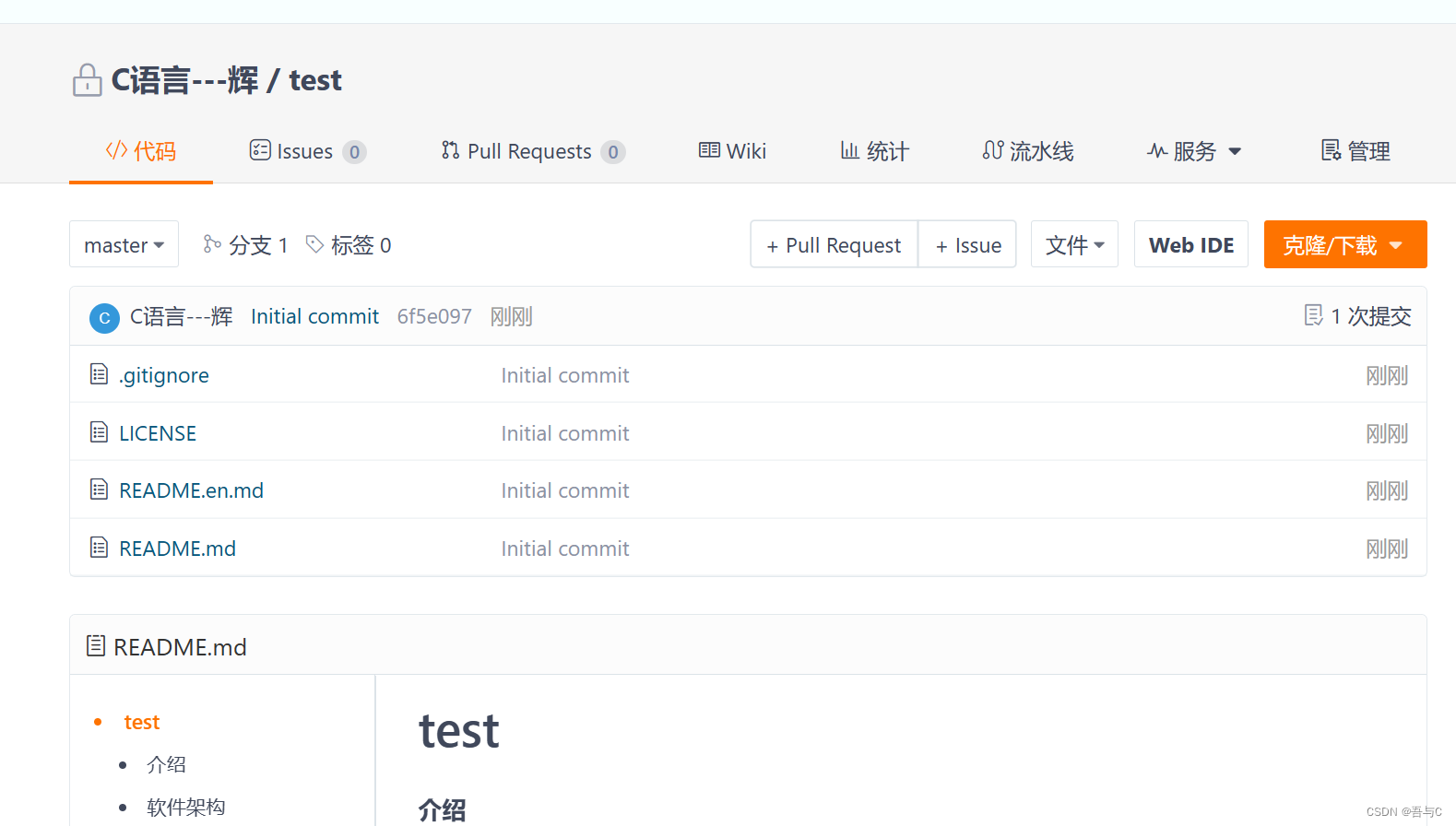Click the 管理 management icon

click(1331, 150)
